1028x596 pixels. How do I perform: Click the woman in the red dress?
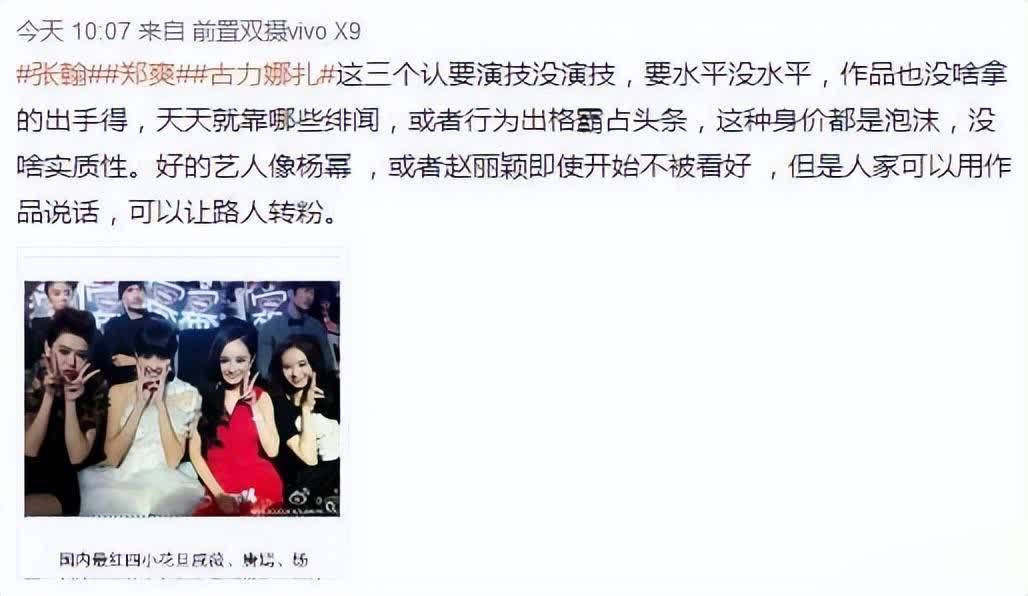click(239, 420)
